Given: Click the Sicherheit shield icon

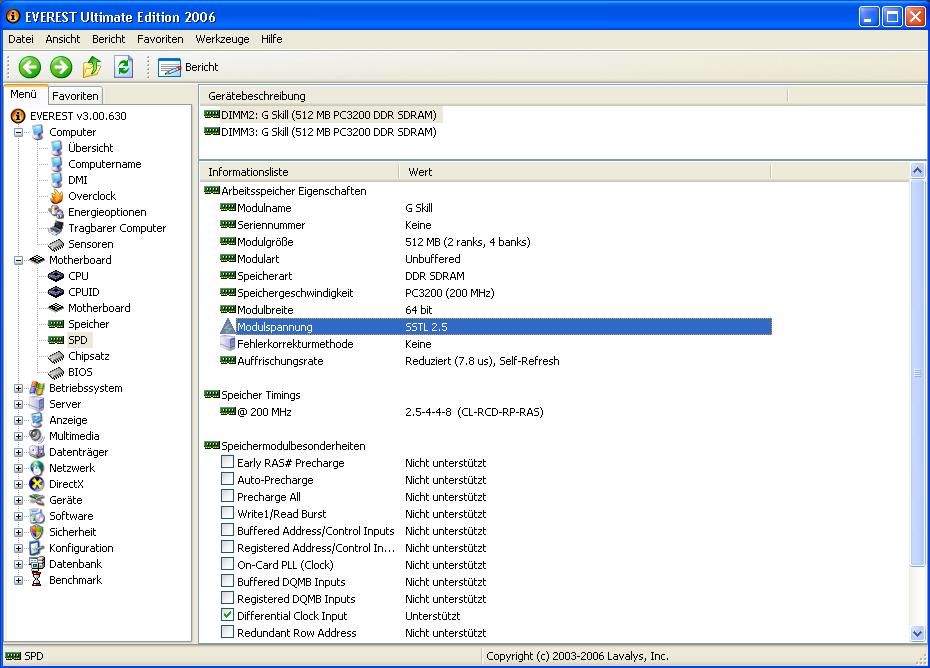Looking at the screenshot, I should pyautogui.click(x=37, y=532).
